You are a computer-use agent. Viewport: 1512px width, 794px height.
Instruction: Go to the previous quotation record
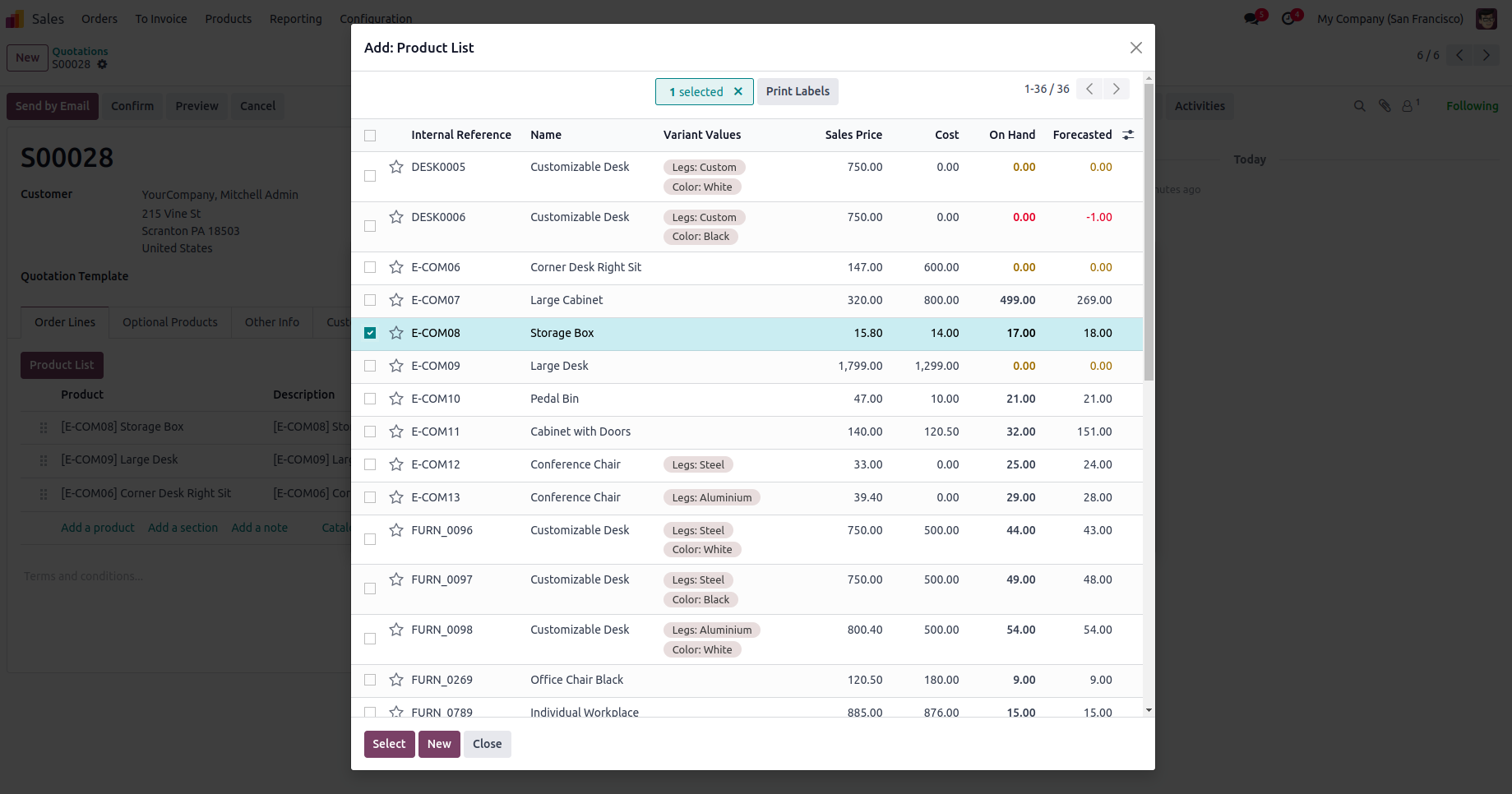click(x=1459, y=55)
